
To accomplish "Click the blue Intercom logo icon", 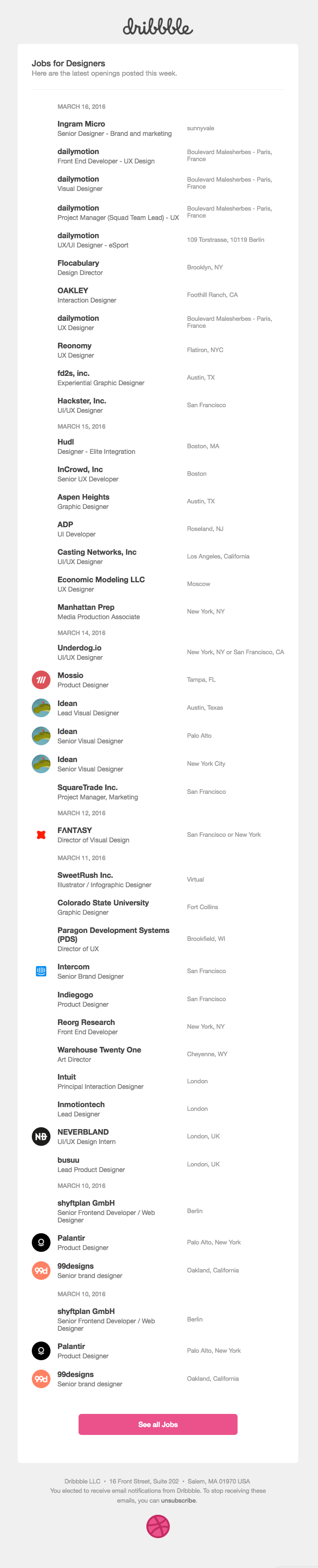I will [x=41, y=971].
